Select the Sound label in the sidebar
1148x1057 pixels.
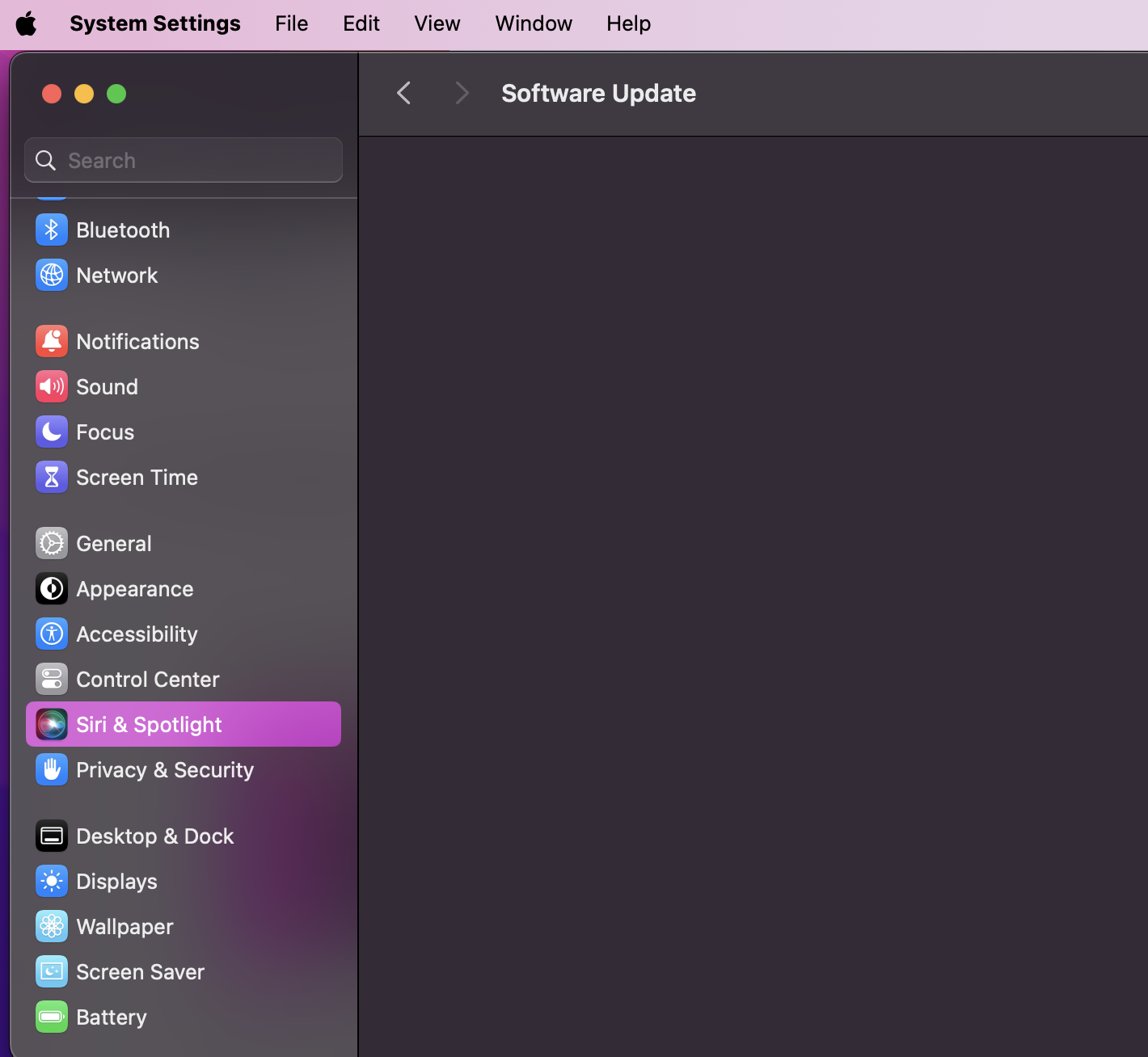[107, 387]
